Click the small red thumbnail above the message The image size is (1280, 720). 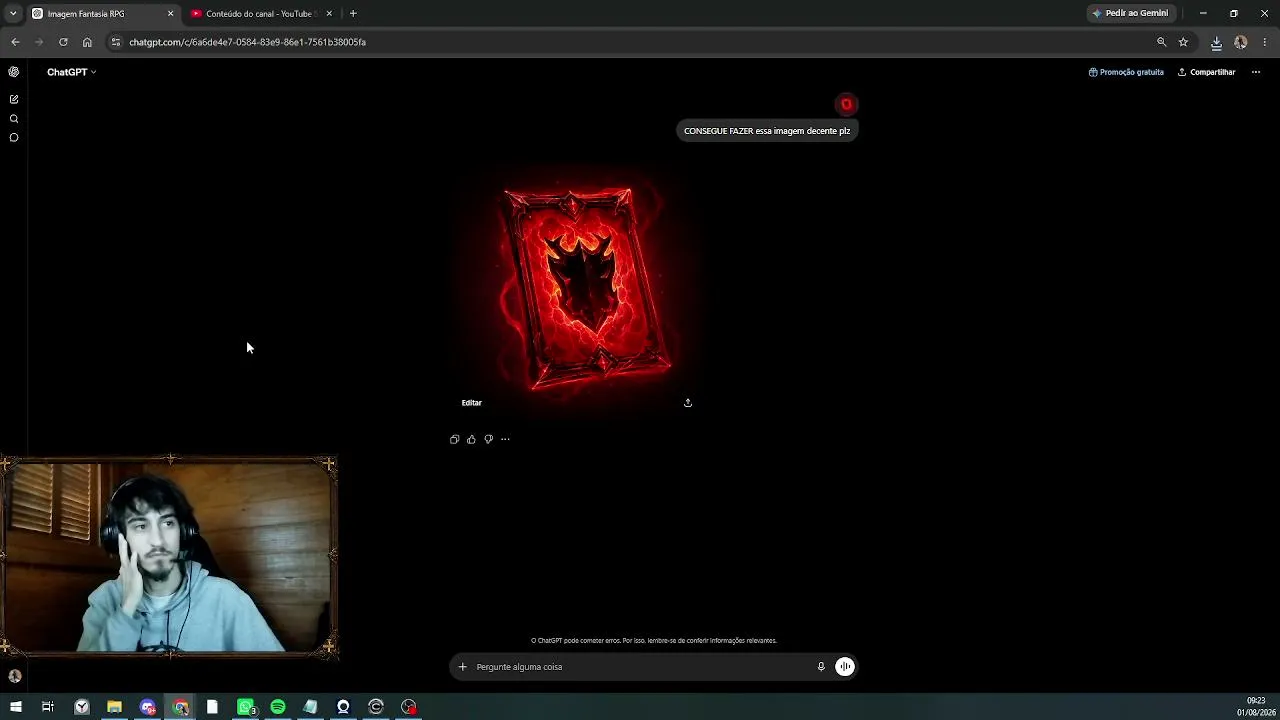(847, 104)
